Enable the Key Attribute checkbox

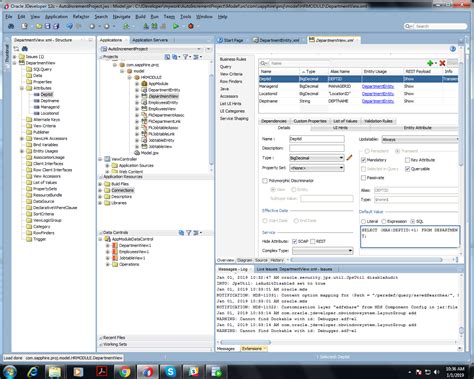pyautogui.click(x=407, y=160)
